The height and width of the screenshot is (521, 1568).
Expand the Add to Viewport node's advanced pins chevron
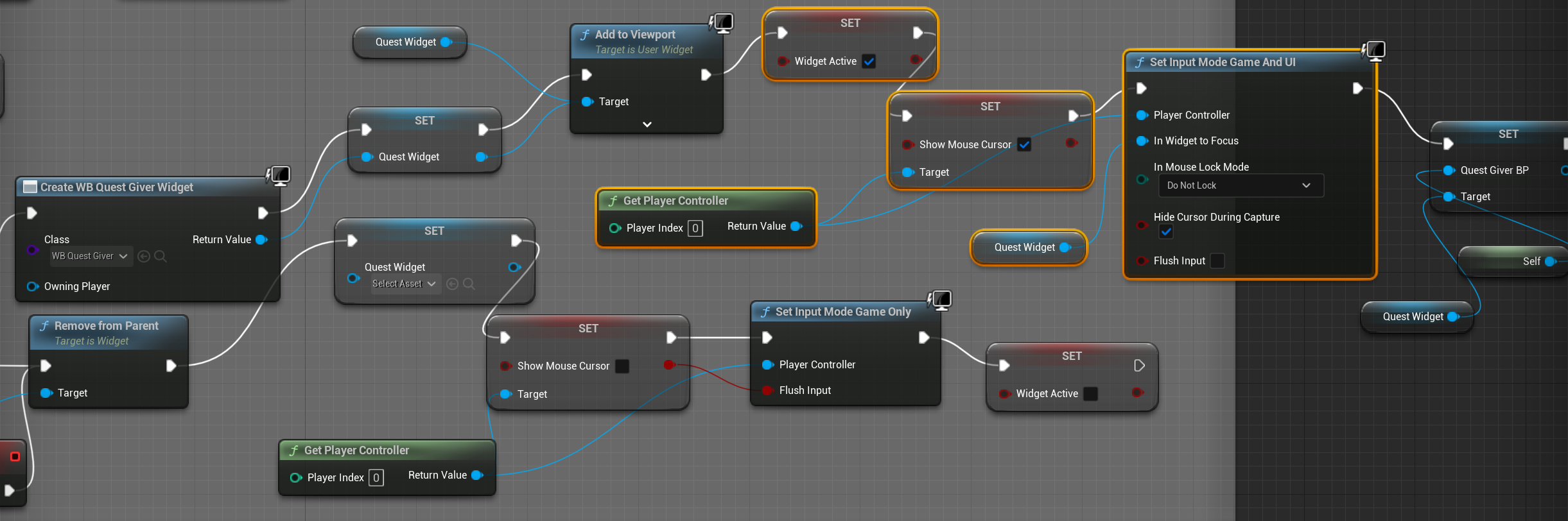coord(647,124)
